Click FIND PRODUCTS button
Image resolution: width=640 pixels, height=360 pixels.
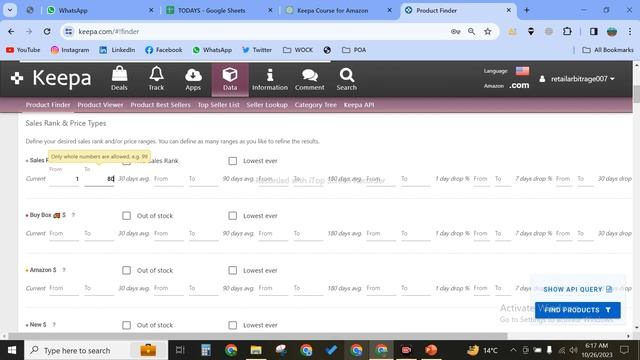click(578, 310)
